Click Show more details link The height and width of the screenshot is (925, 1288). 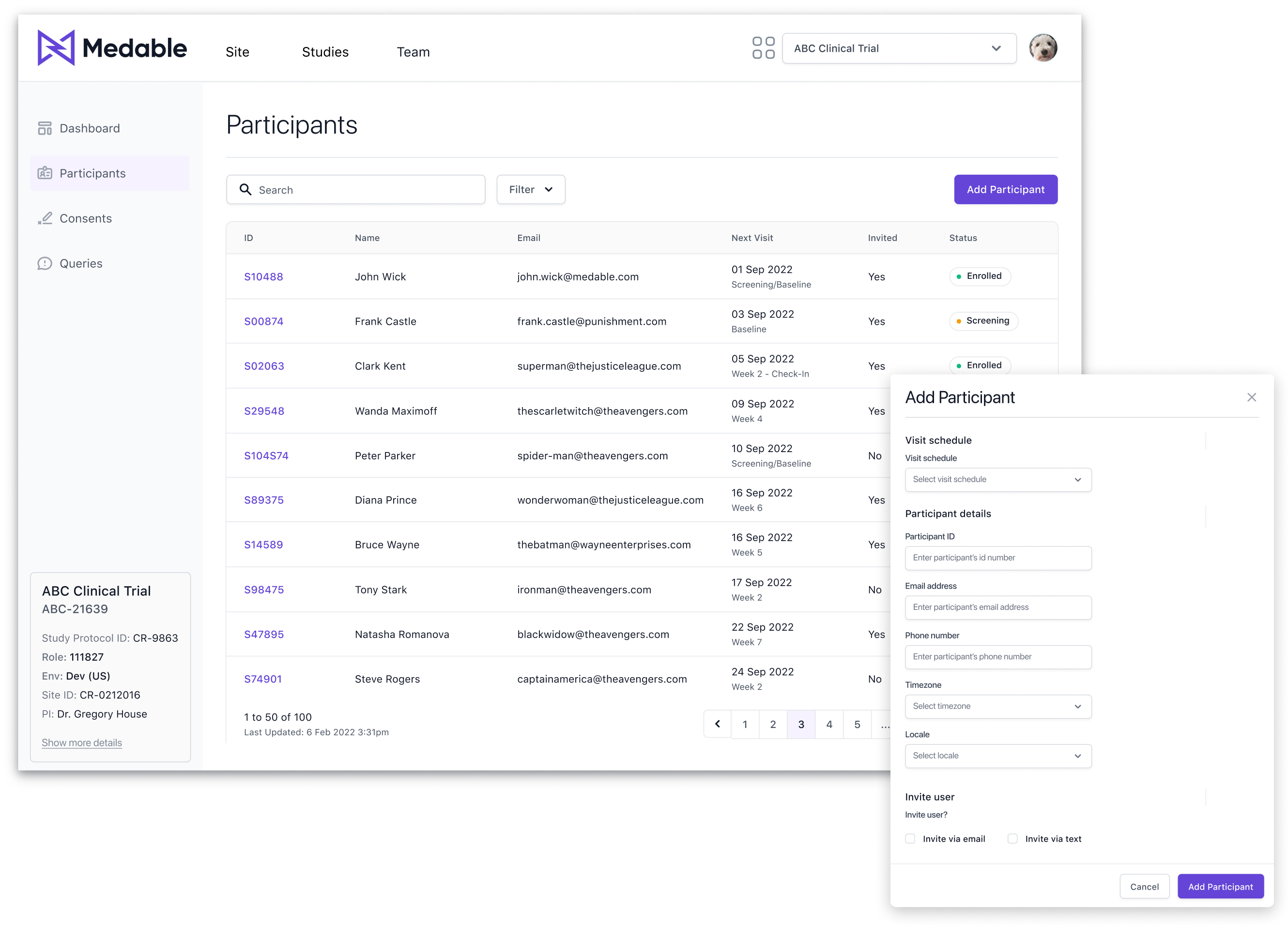(x=82, y=742)
